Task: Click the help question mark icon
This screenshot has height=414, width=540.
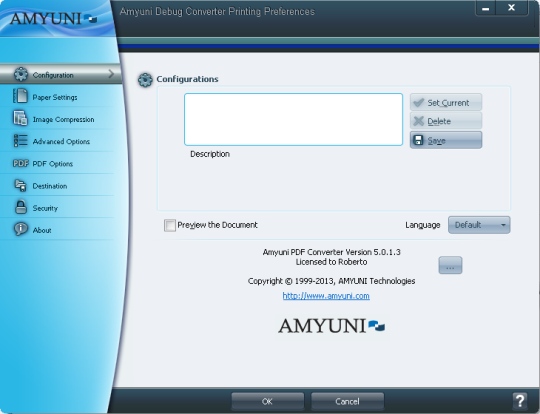Action: pyautogui.click(x=520, y=401)
